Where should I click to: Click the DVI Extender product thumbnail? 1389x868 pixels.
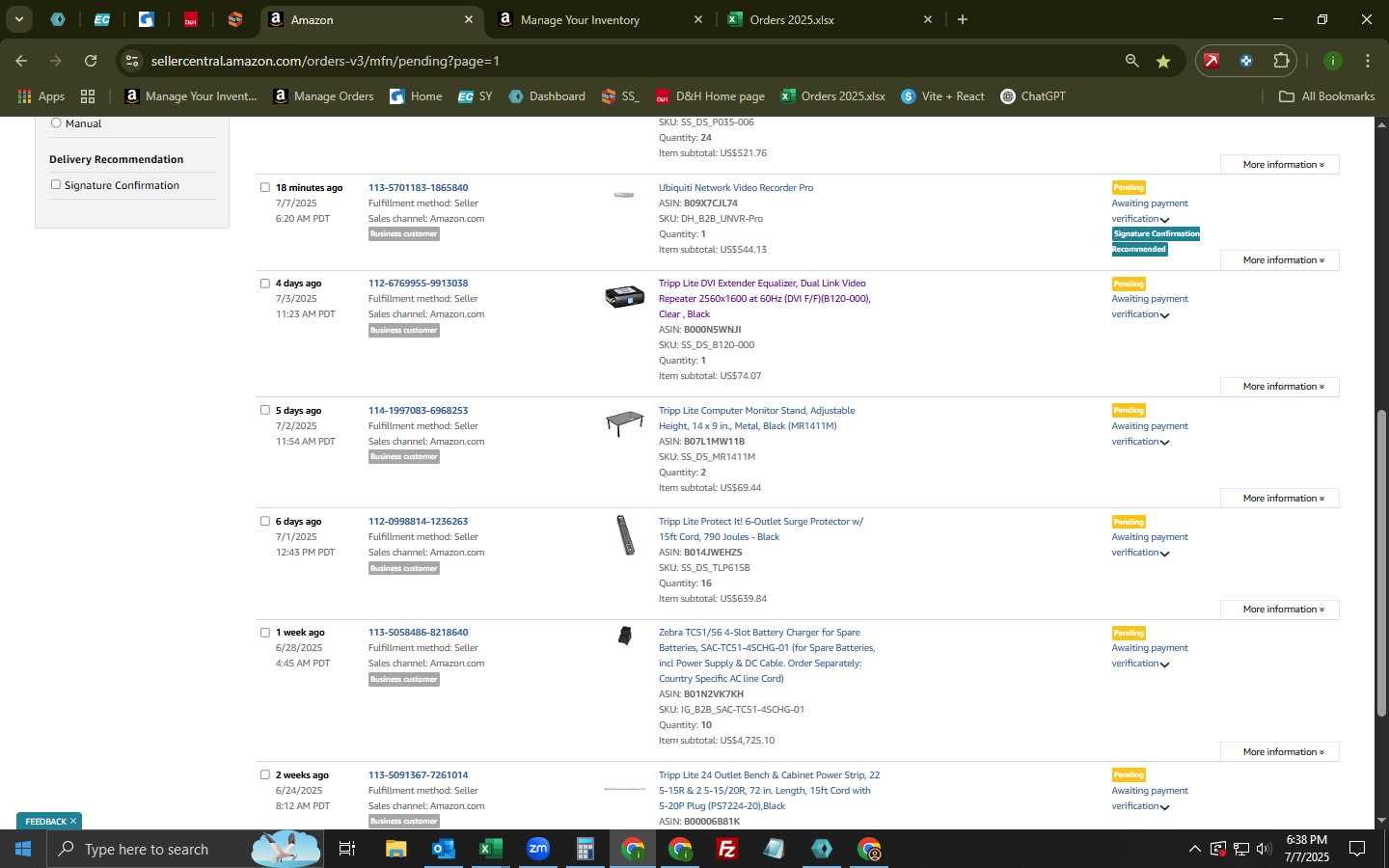tap(624, 296)
